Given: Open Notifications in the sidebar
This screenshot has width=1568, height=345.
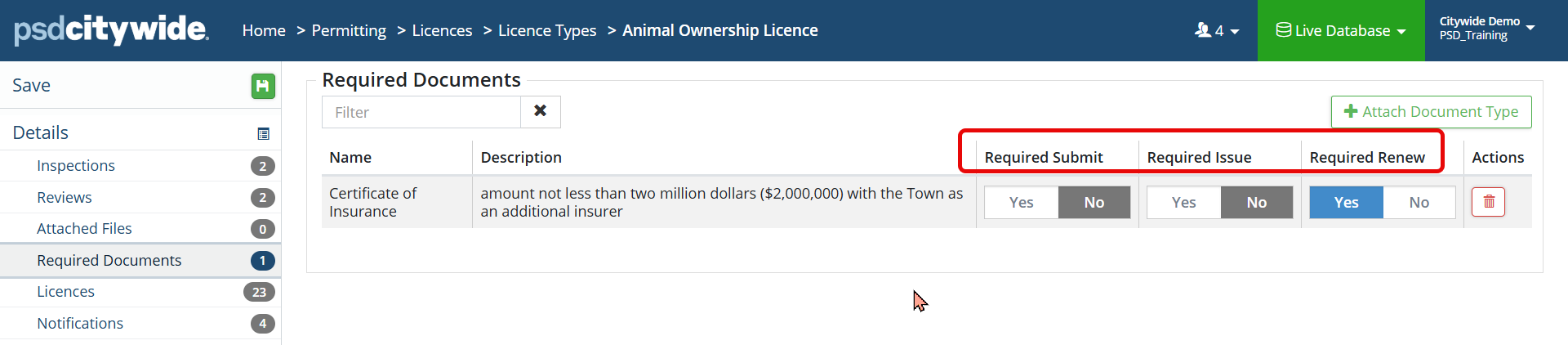Looking at the screenshot, I should tap(80, 324).
